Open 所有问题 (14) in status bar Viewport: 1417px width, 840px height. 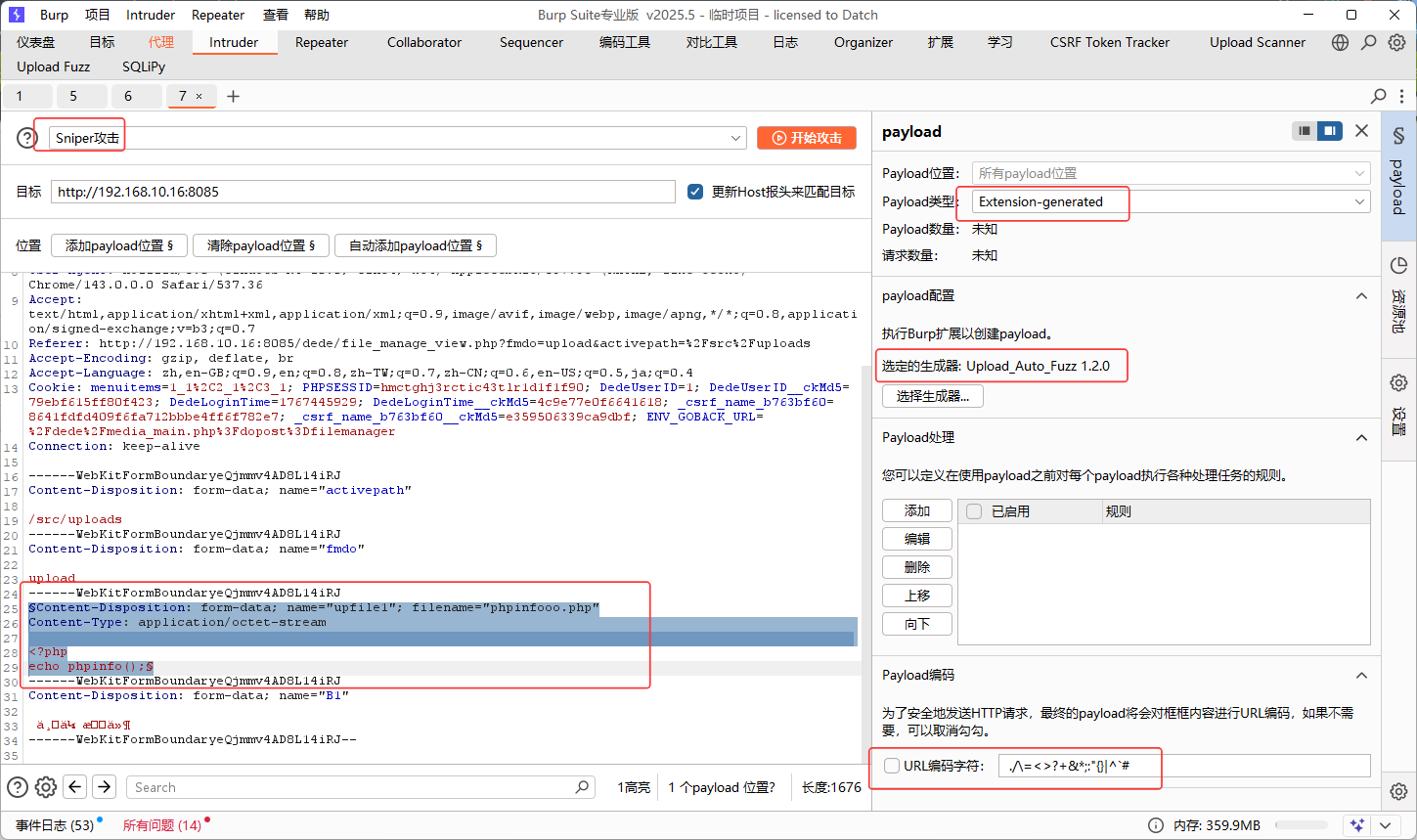tap(162, 825)
